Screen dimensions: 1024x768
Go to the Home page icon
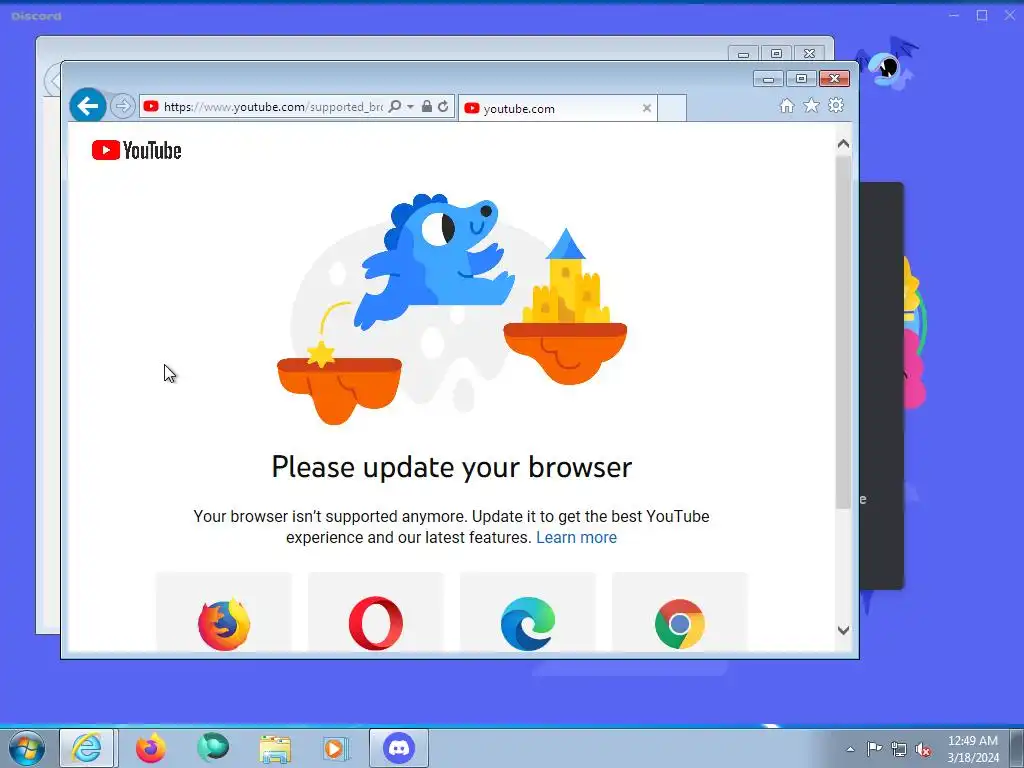[x=787, y=106]
